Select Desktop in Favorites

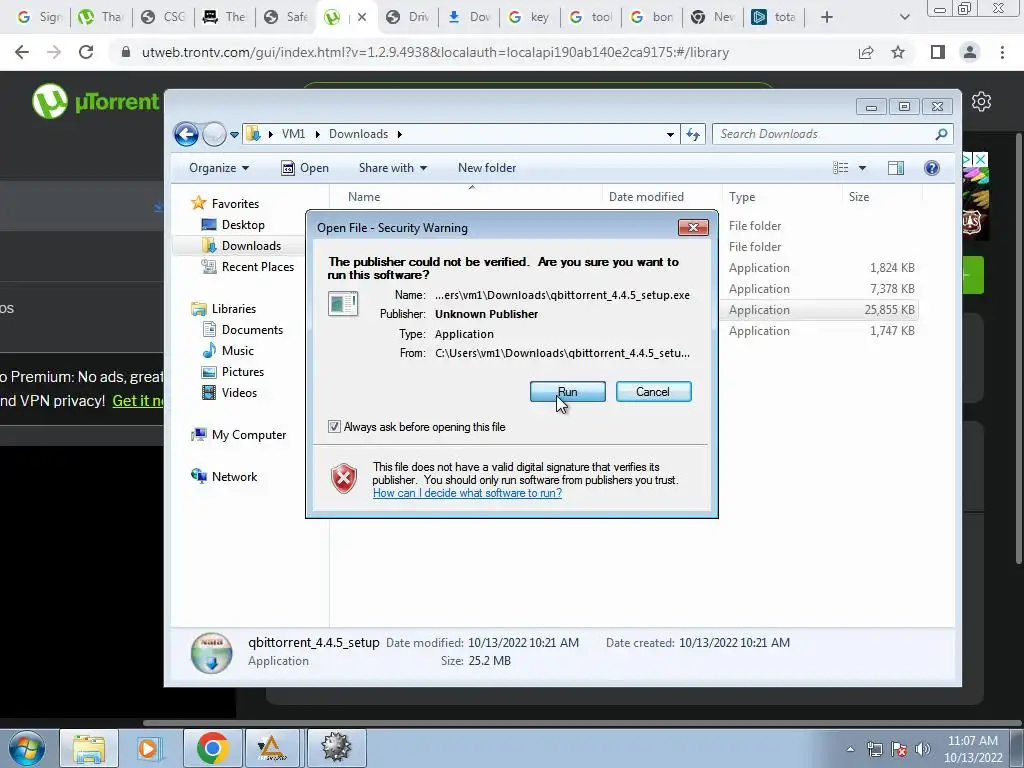[233, 225]
